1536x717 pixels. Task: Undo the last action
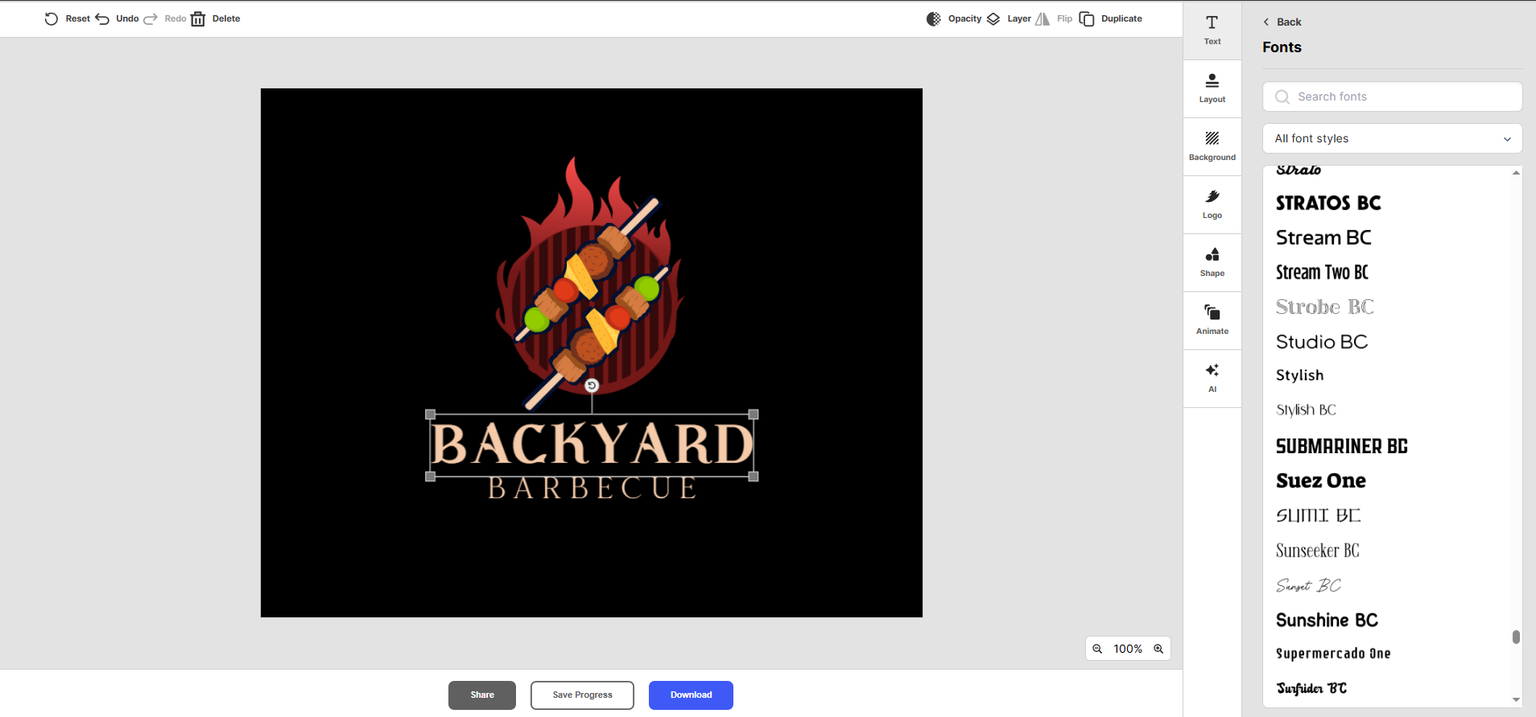117,19
